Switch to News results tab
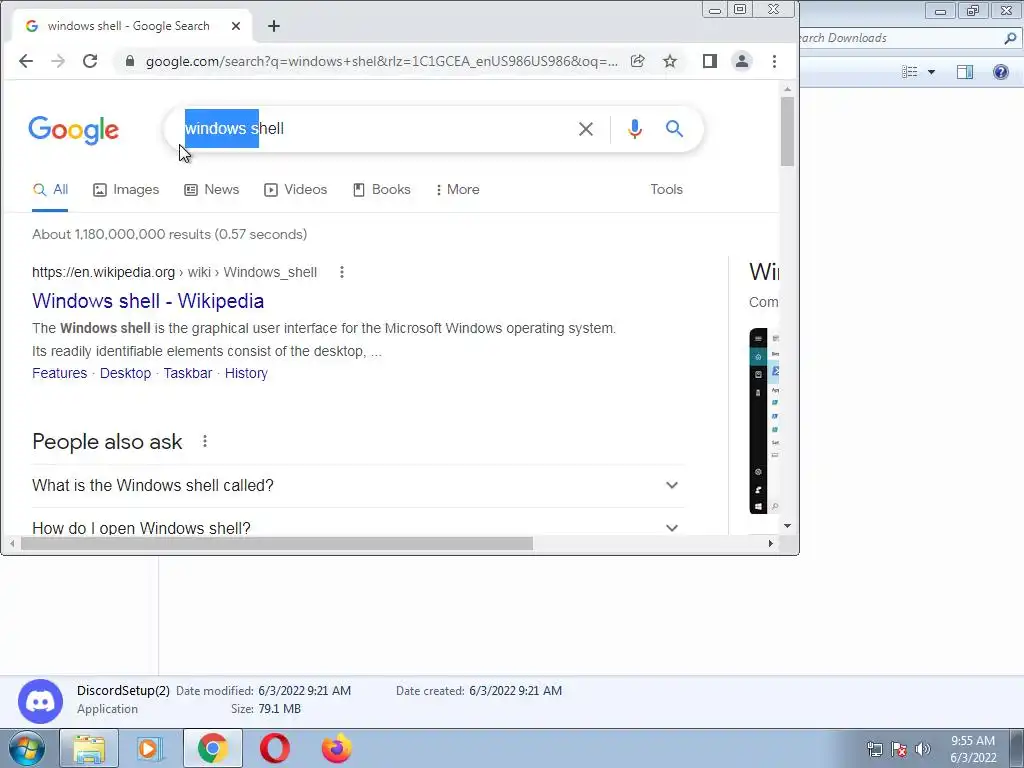The image size is (1024, 768). (x=212, y=189)
